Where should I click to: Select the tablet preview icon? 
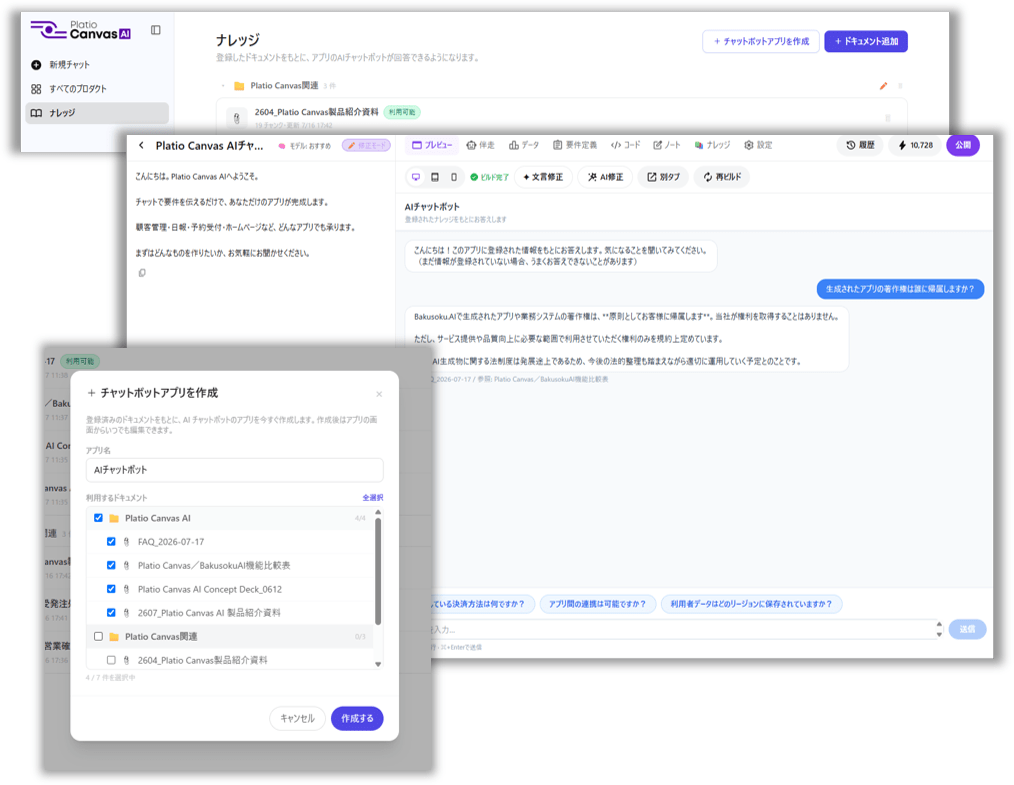pos(435,177)
